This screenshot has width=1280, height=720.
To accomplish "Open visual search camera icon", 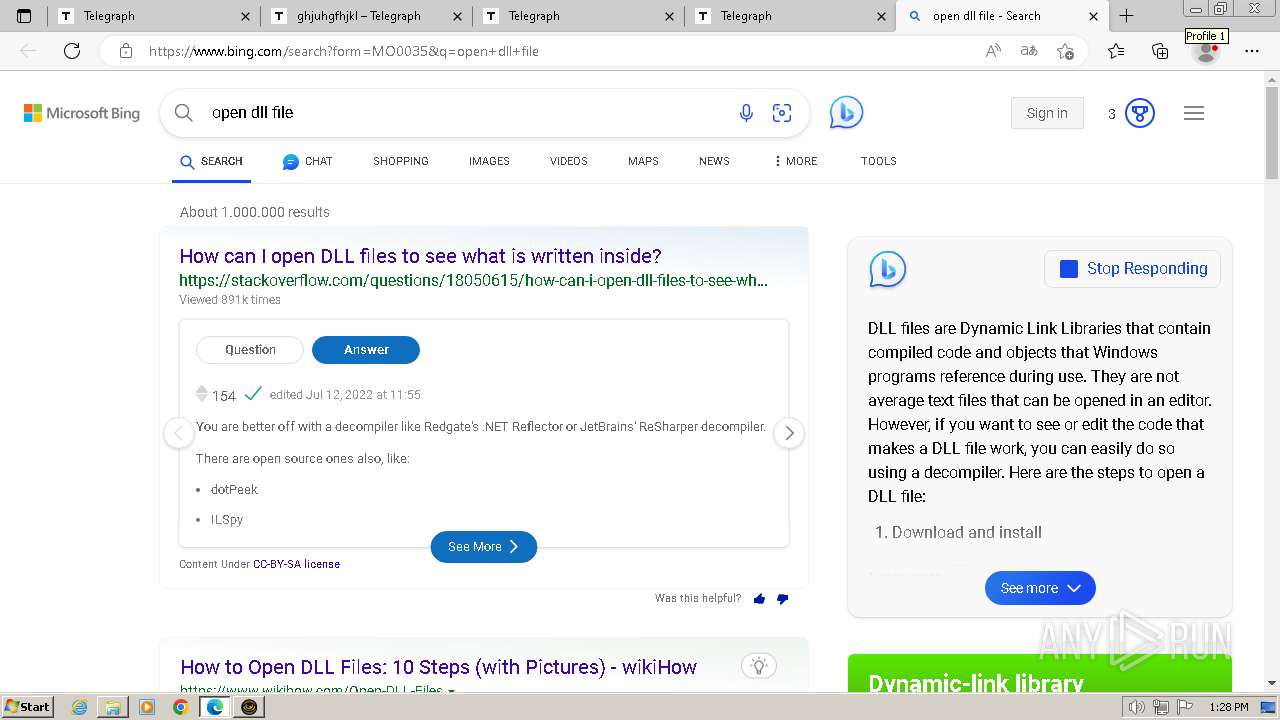I will [x=782, y=113].
